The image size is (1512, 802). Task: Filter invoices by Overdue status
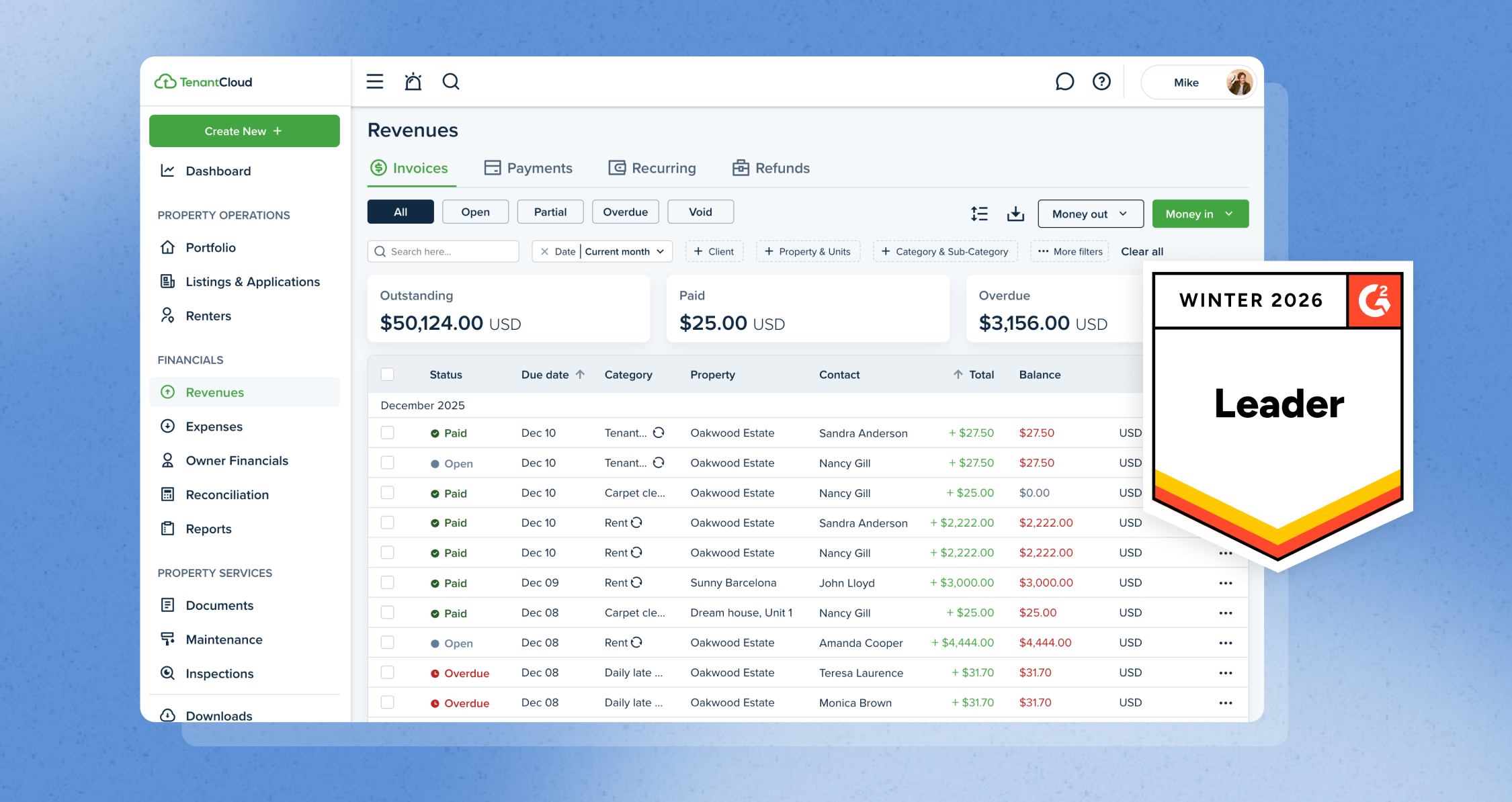coord(625,212)
